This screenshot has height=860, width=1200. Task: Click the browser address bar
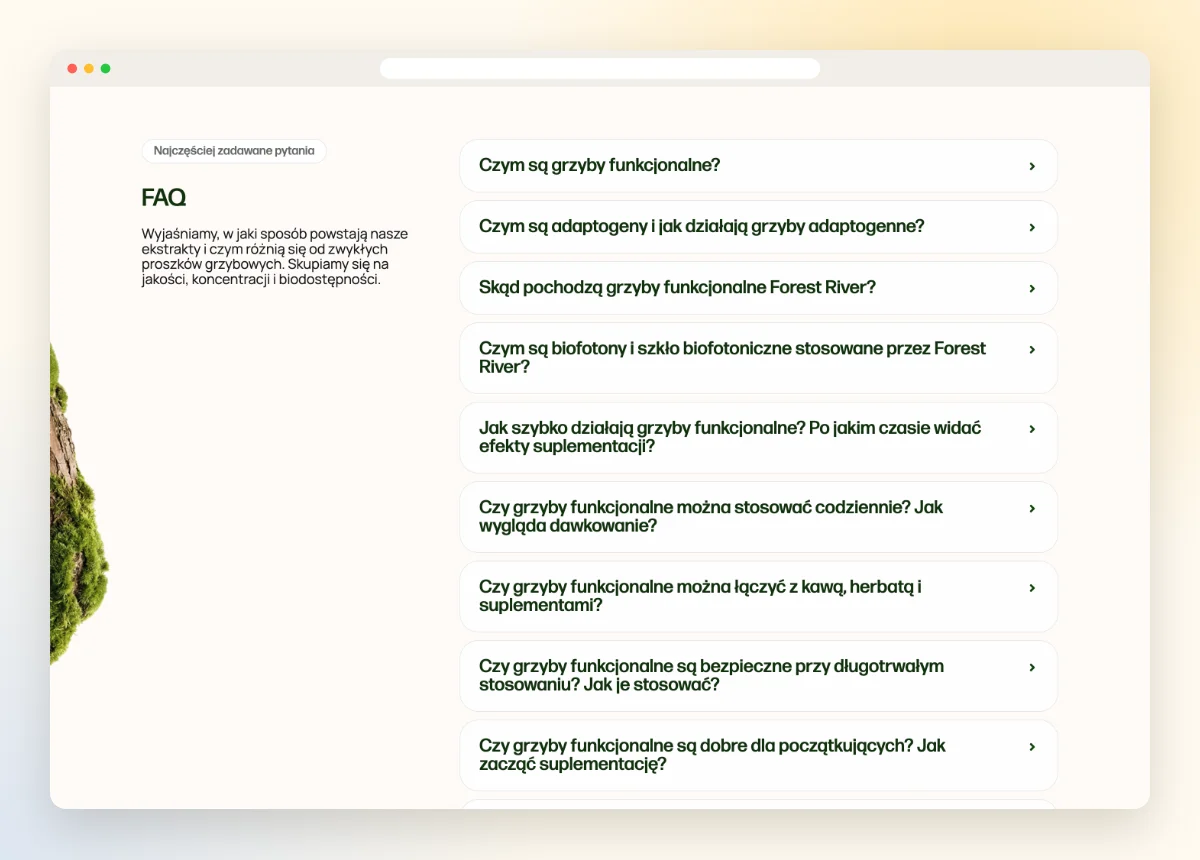[600, 68]
